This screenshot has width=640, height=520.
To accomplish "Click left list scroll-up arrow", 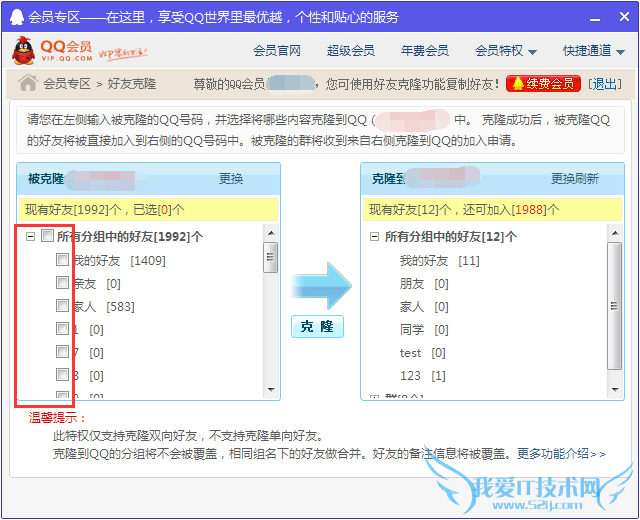I will 271,233.
